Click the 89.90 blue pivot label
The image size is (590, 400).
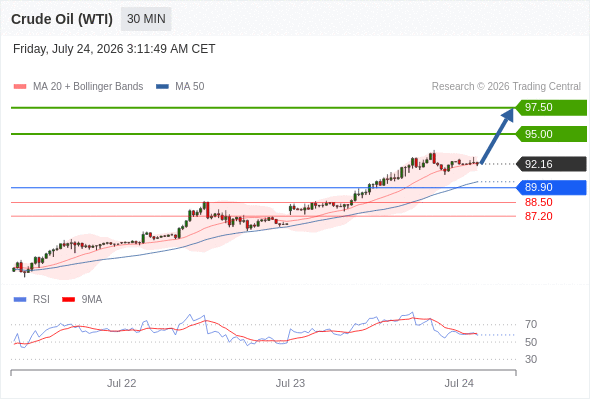pyautogui.click(x=551, y=187)
